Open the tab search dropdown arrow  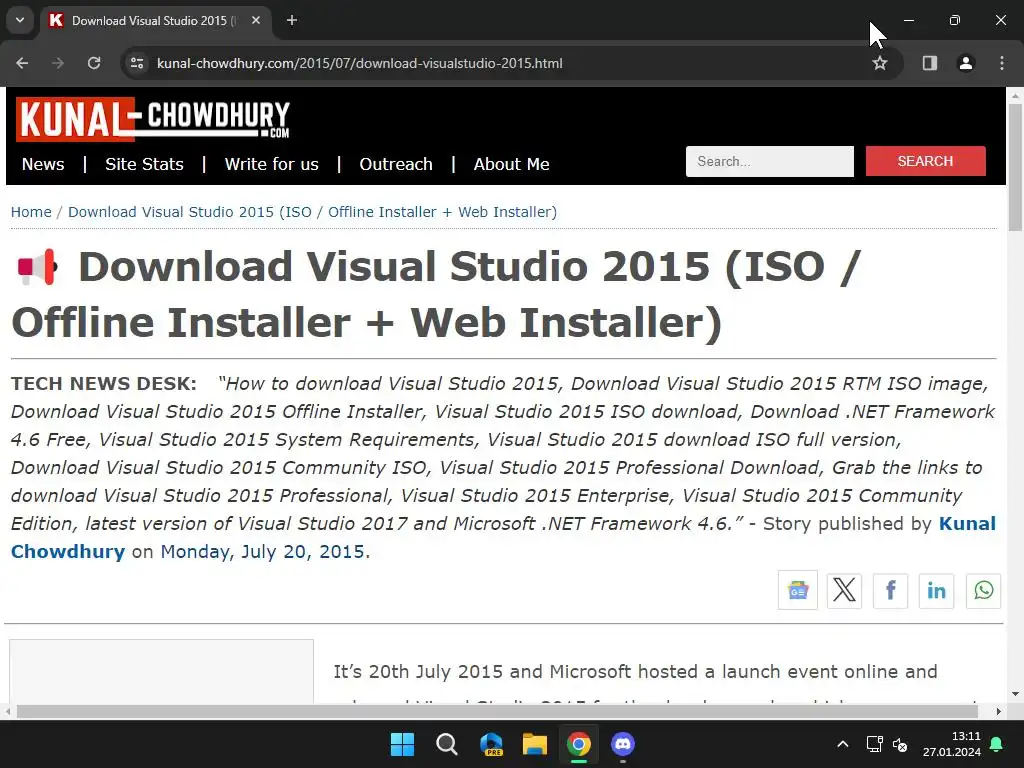[20, 20]
